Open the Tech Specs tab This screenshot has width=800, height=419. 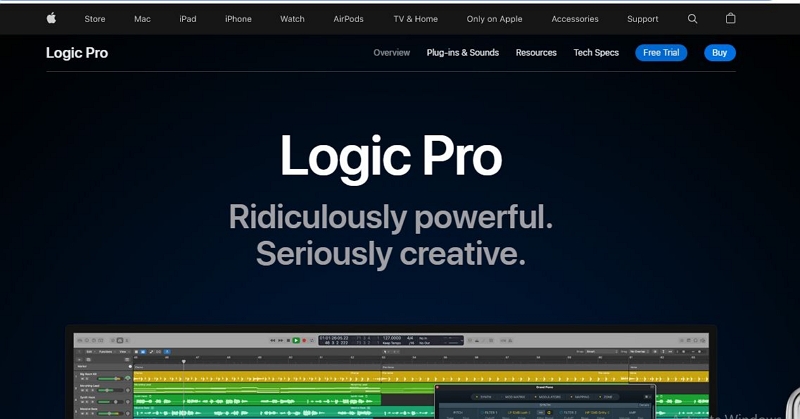pos(596,53)
